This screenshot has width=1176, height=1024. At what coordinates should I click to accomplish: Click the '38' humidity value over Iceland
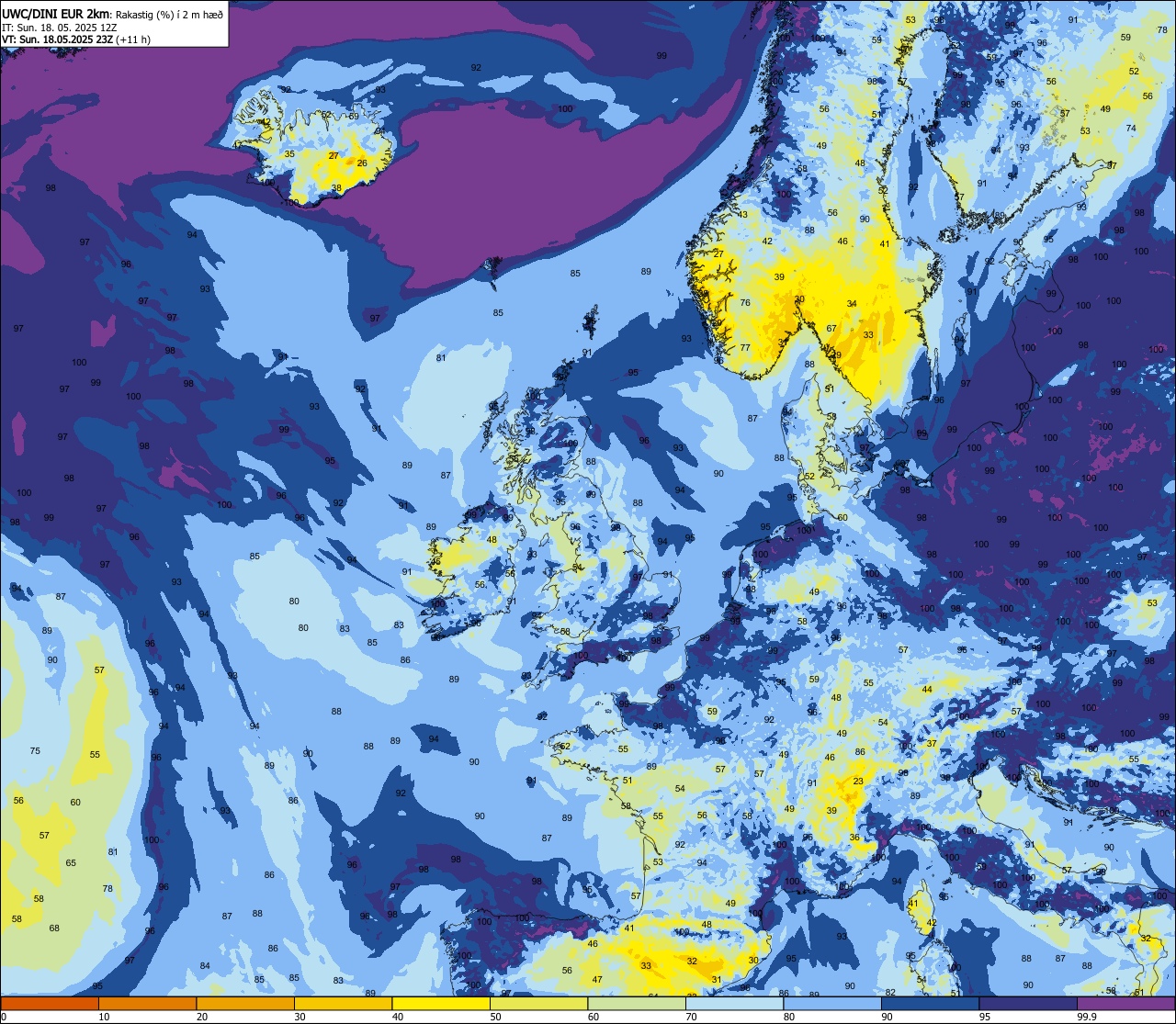pyautogui.click(x=336, y=187)
